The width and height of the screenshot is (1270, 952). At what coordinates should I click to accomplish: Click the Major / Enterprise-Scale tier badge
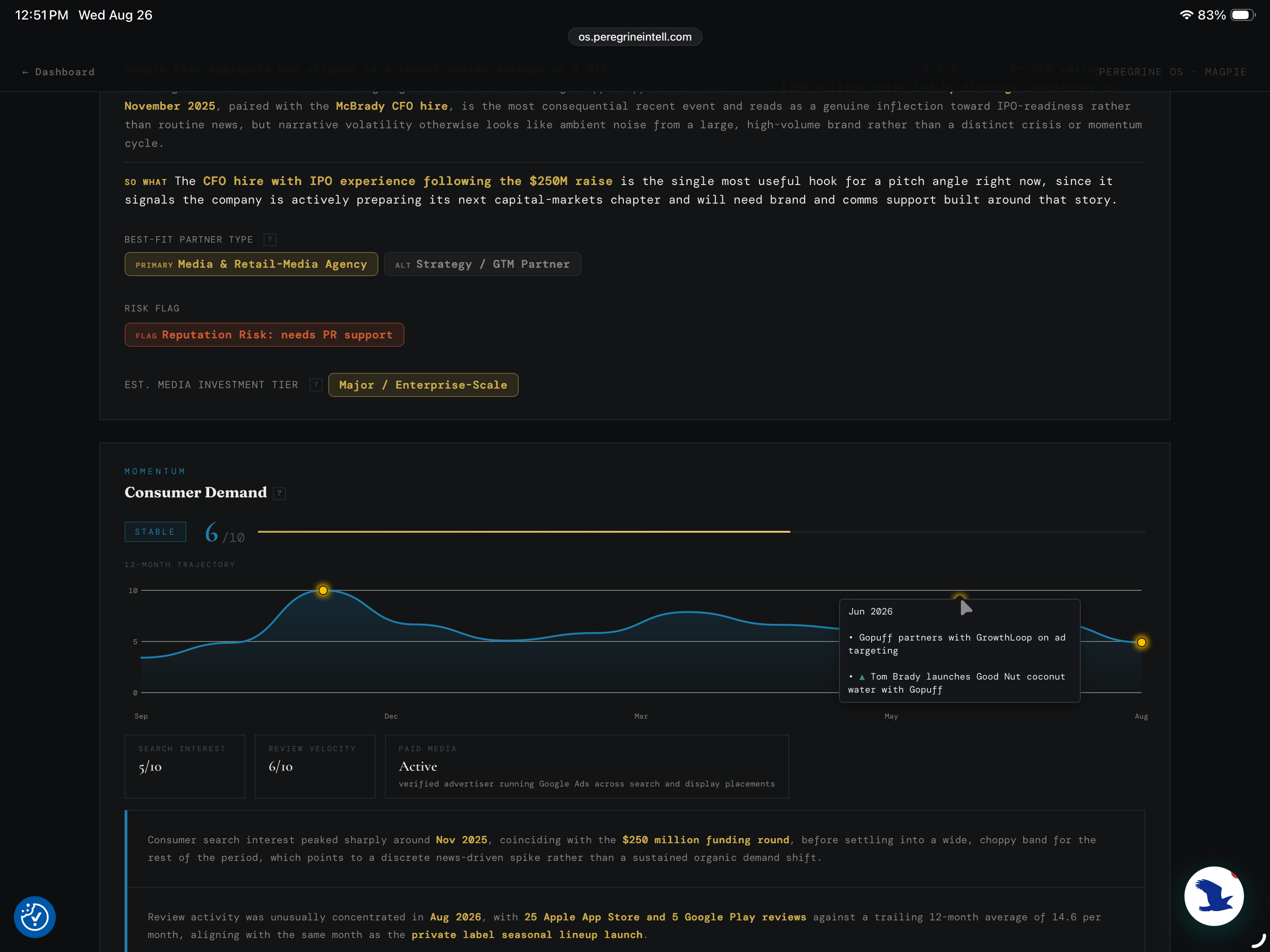pos(423,385)
